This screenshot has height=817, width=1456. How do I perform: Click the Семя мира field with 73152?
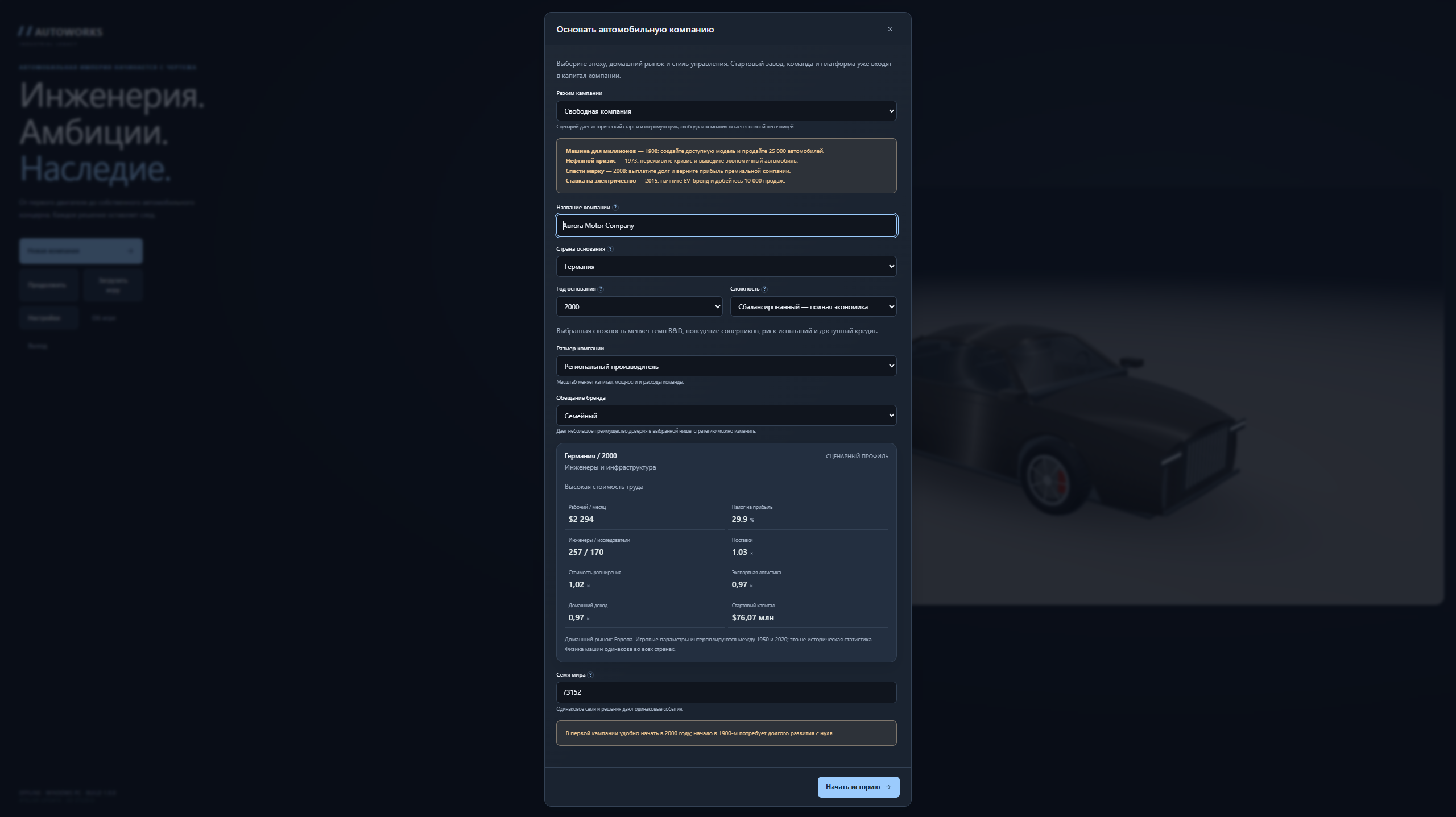click(x=726, y=692)
